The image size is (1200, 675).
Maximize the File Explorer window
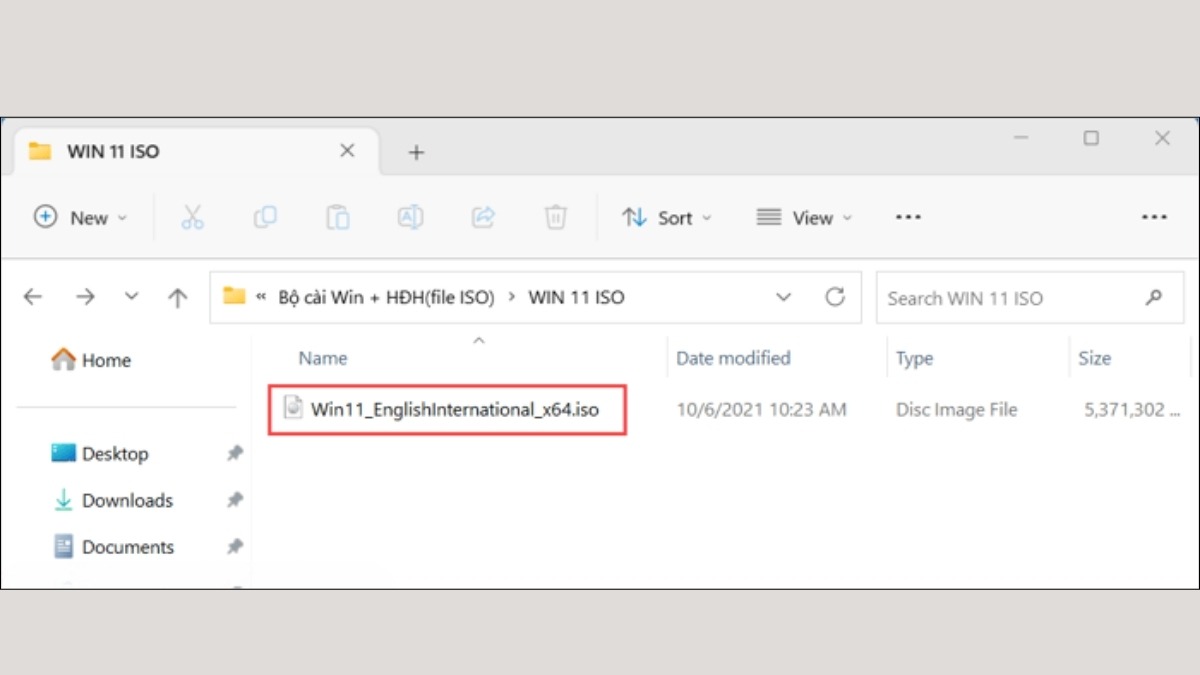coord(1091,138)
